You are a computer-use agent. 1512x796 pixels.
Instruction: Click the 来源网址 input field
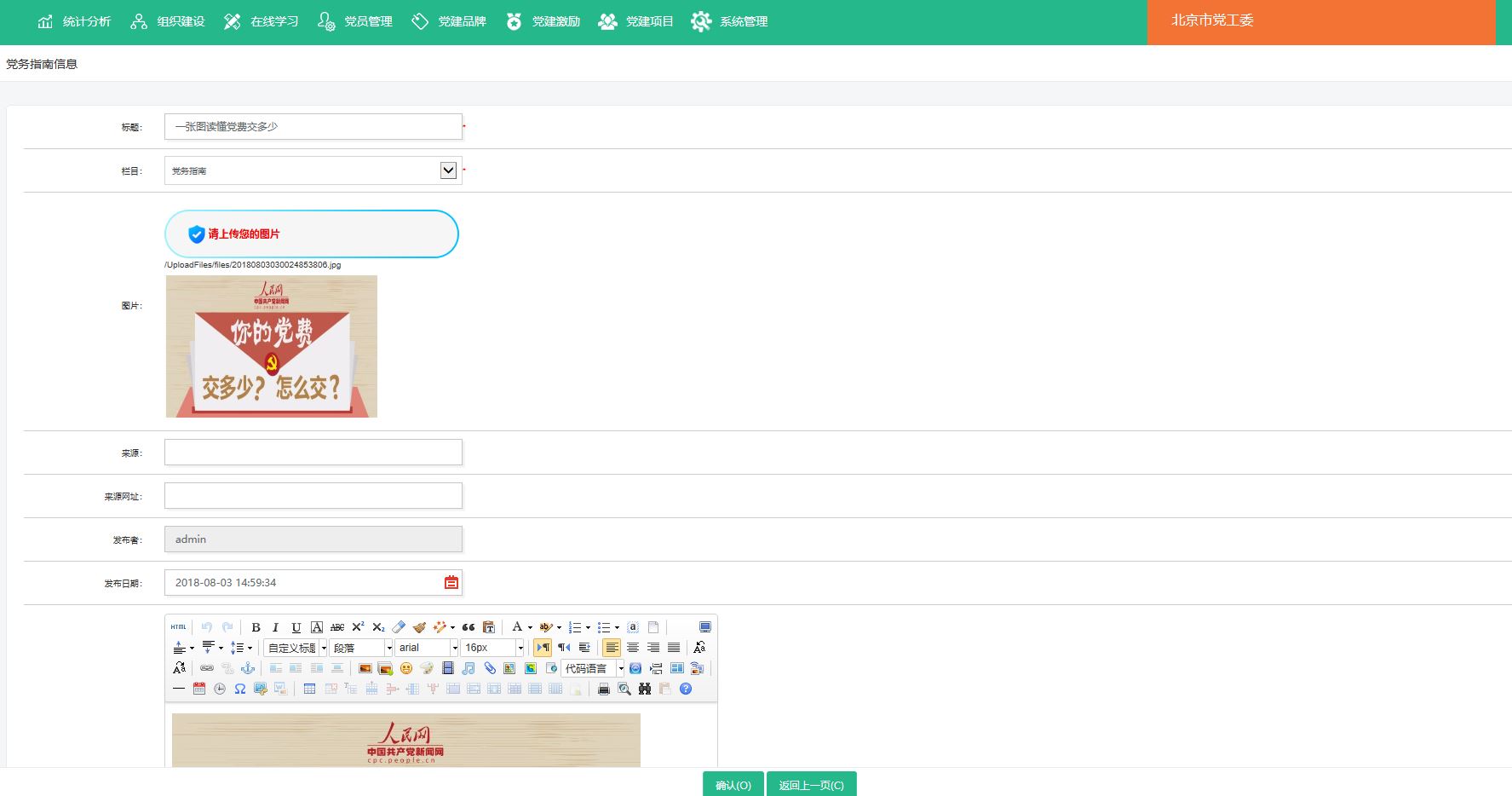(313, 496)
